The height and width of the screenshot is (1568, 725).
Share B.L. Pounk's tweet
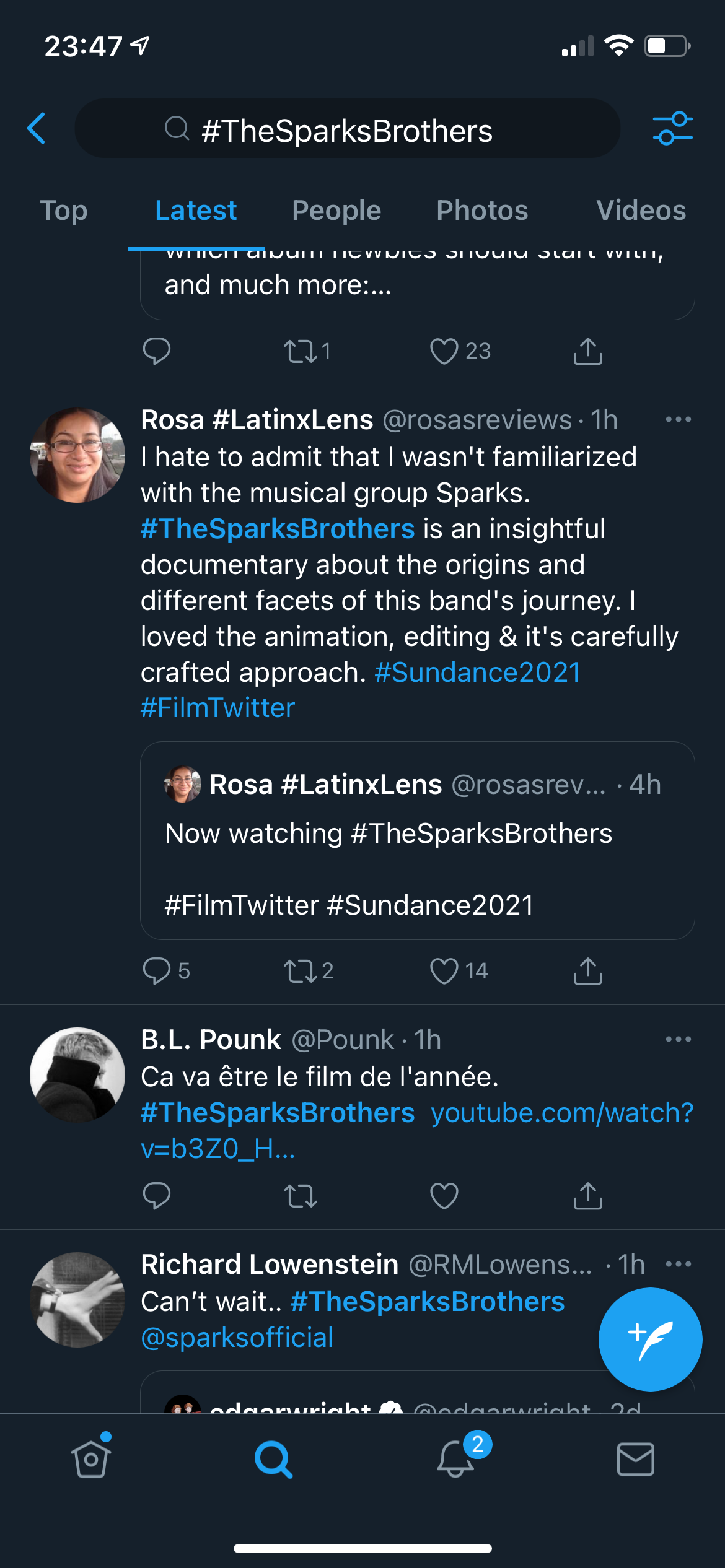(x=587, y=1195)
